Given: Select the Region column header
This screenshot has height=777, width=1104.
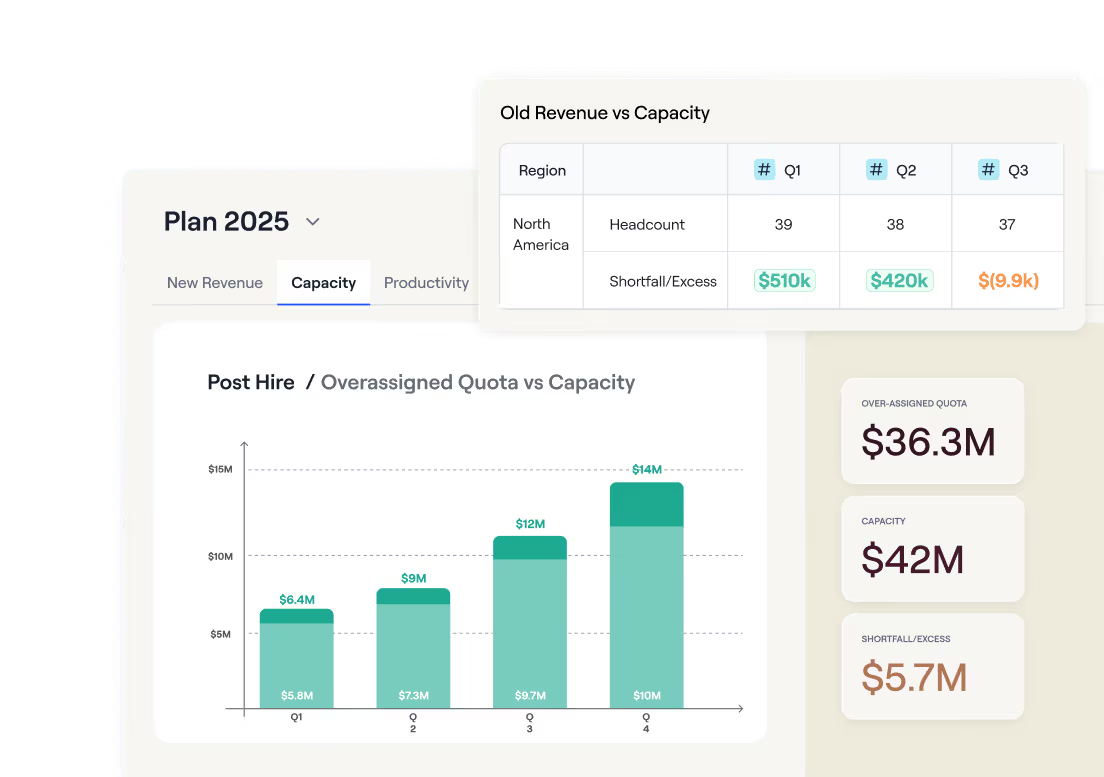Looking at the screenshot, I should point(542,170).
